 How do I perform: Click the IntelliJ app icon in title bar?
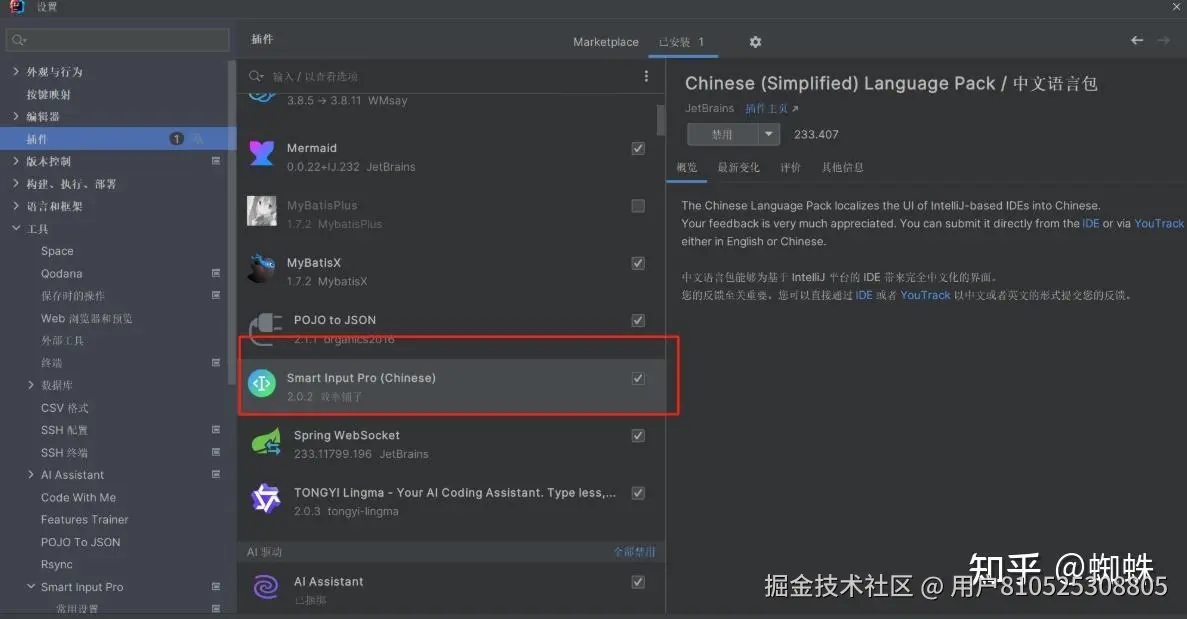(17, 7)
